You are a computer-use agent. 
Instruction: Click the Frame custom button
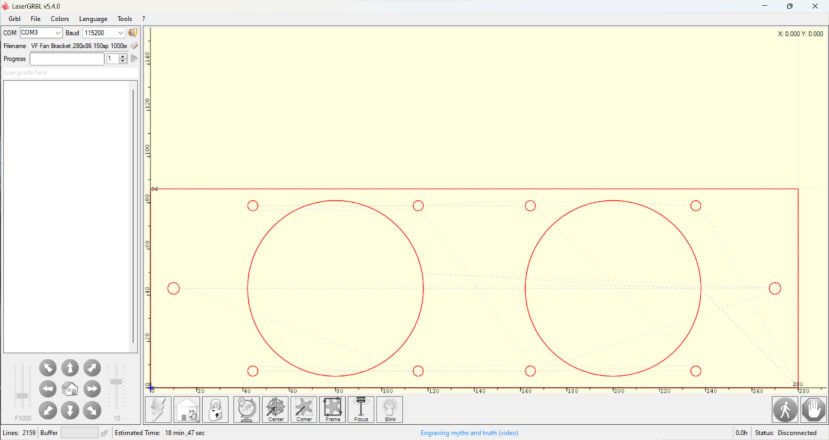[333, 409]
